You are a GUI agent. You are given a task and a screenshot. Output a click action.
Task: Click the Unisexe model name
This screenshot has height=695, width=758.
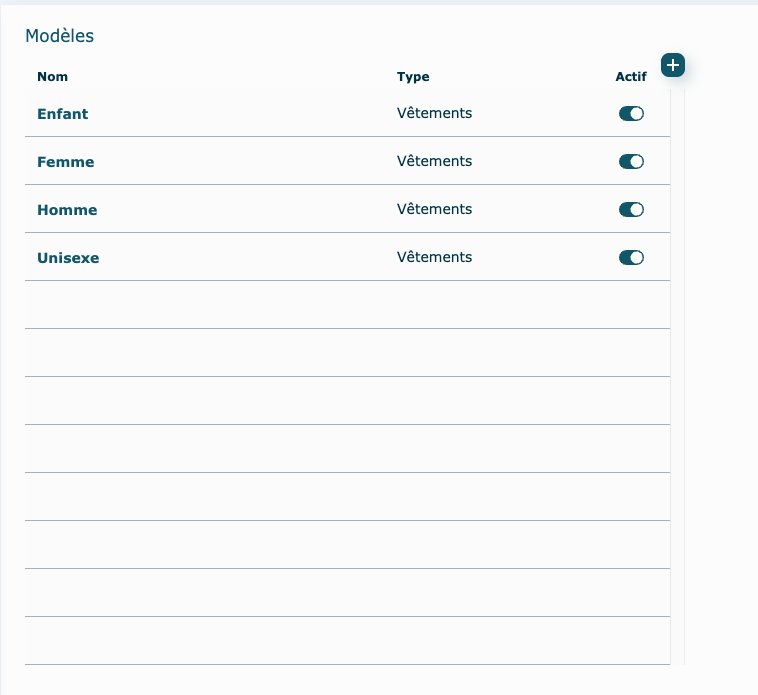pos(68,258)
